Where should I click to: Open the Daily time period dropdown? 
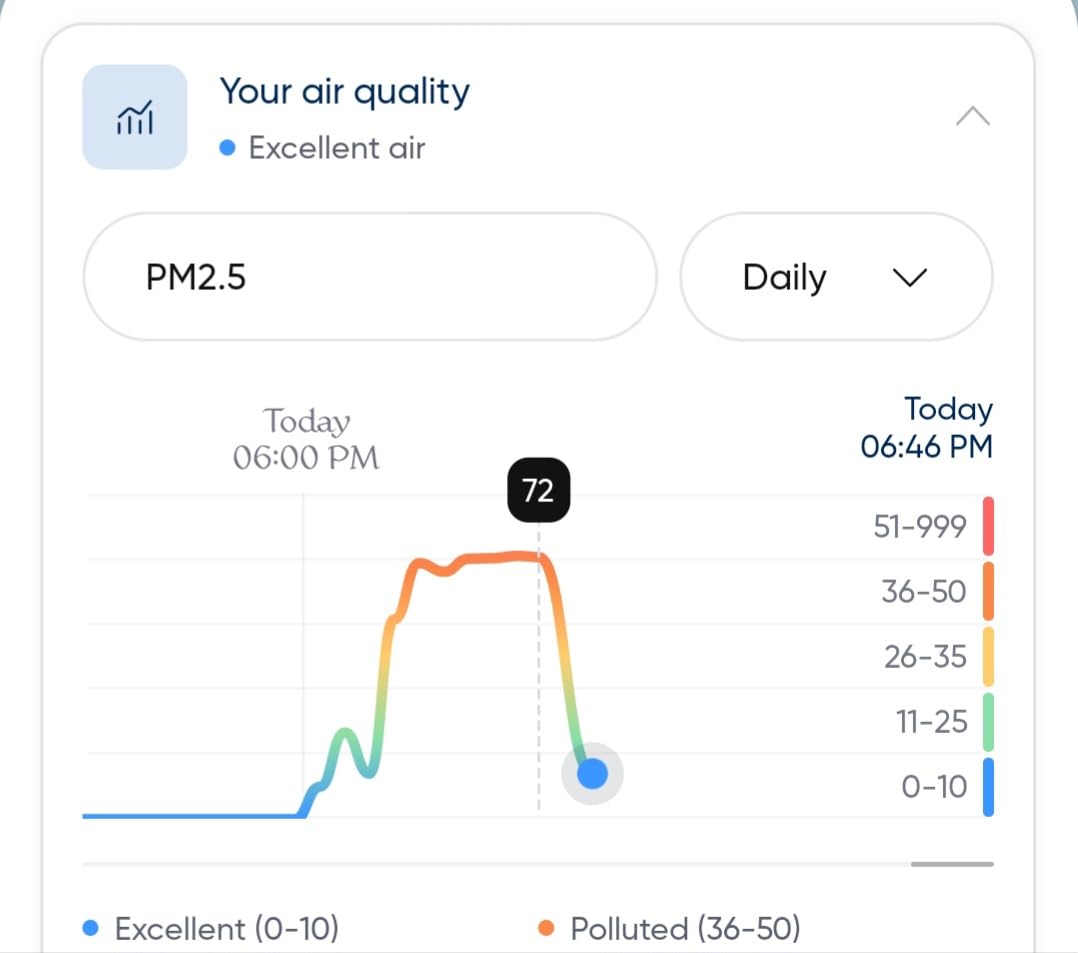[836, 277]
